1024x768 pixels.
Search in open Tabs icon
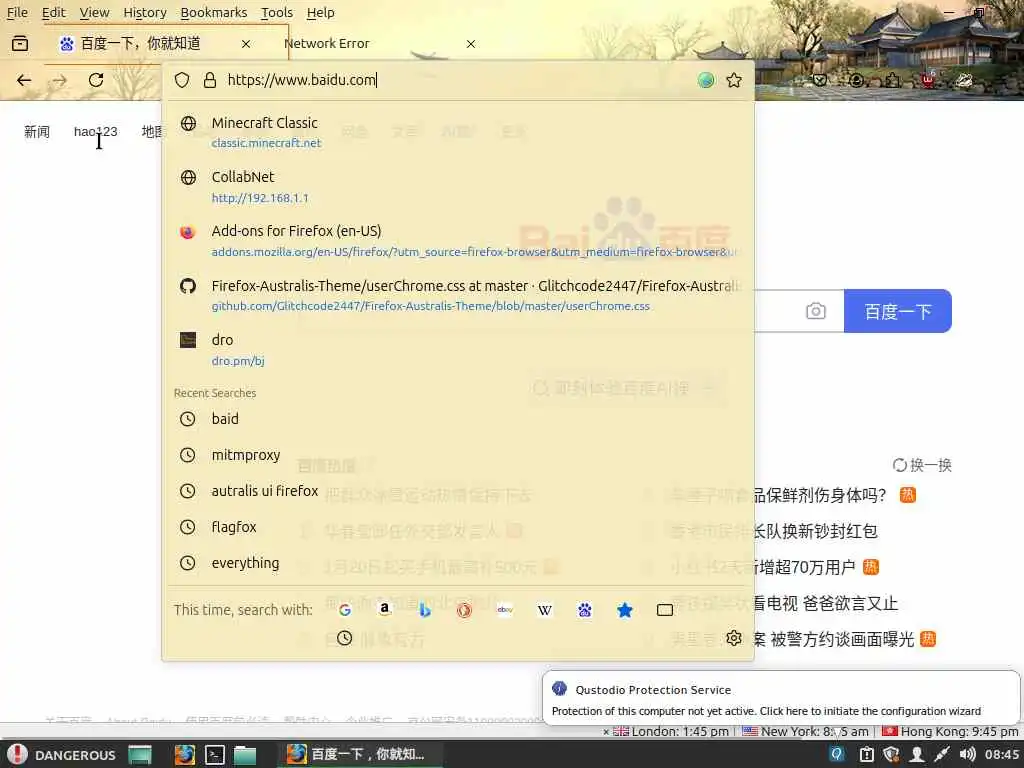click(665, 610)
